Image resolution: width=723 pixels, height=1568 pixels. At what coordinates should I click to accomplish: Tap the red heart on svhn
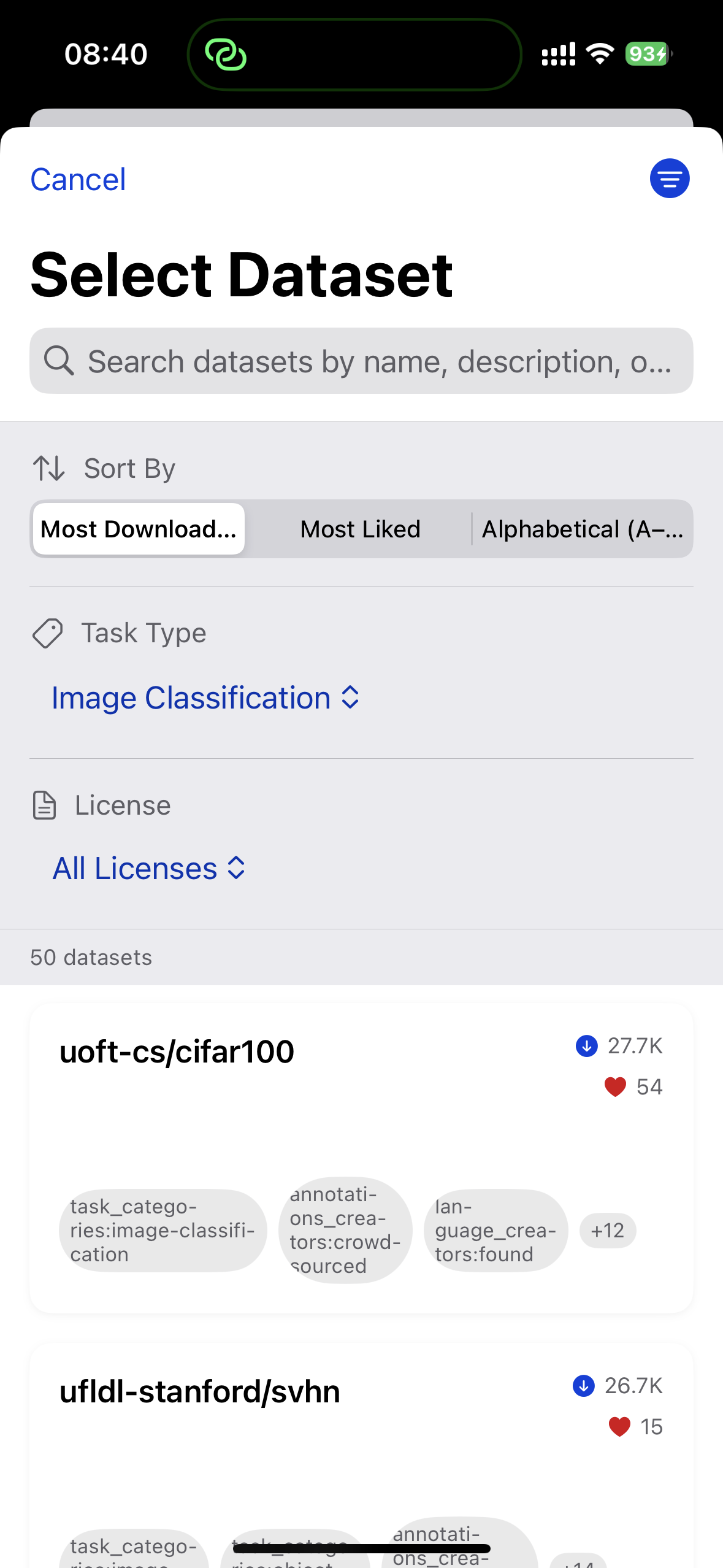point(619,1427)
